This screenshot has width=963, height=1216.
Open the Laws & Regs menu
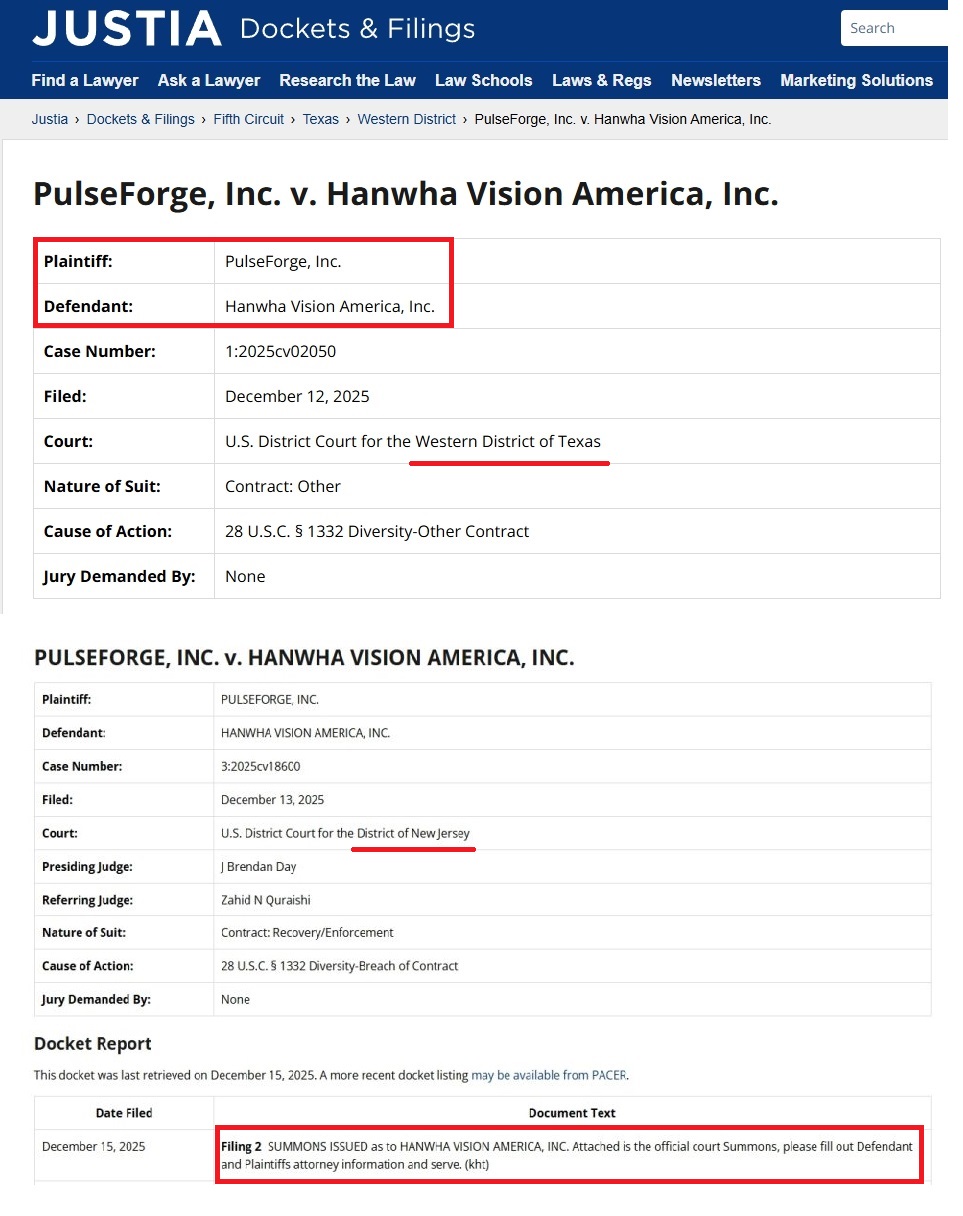point(601,80)
